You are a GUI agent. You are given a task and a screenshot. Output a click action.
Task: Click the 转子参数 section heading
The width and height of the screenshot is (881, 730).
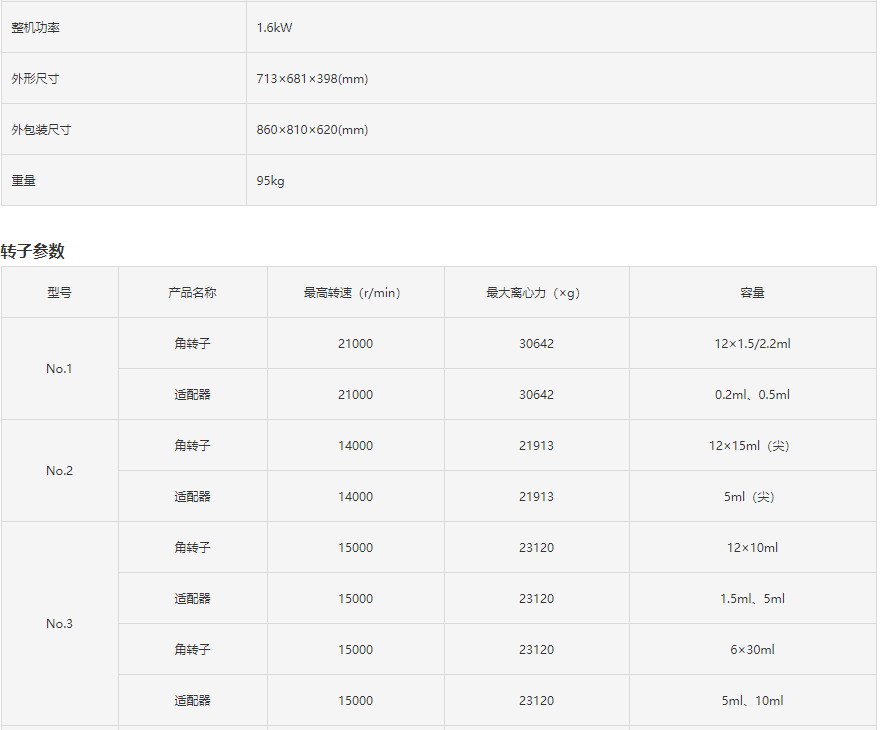tap(33, 251)
